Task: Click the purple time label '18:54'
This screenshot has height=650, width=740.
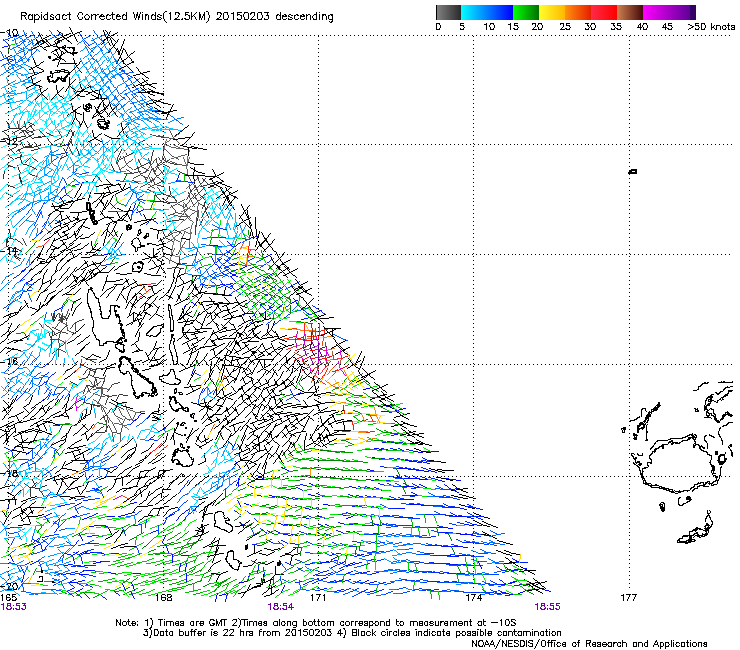Action: (x=280, y=607)
